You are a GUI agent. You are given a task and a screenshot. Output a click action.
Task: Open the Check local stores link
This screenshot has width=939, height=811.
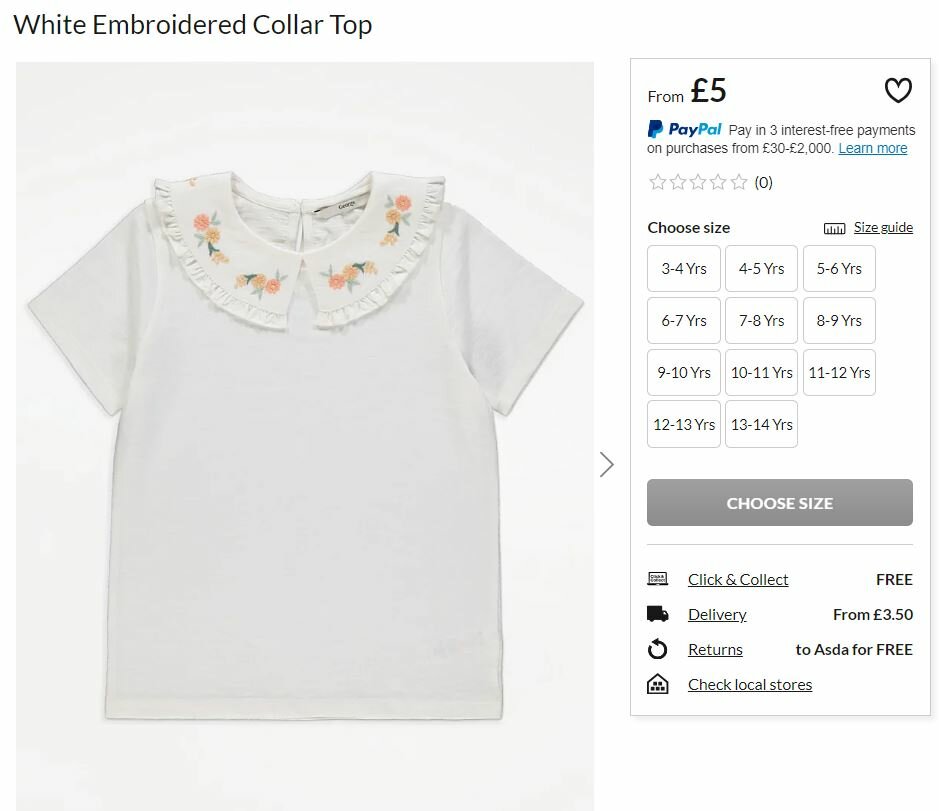749,685
